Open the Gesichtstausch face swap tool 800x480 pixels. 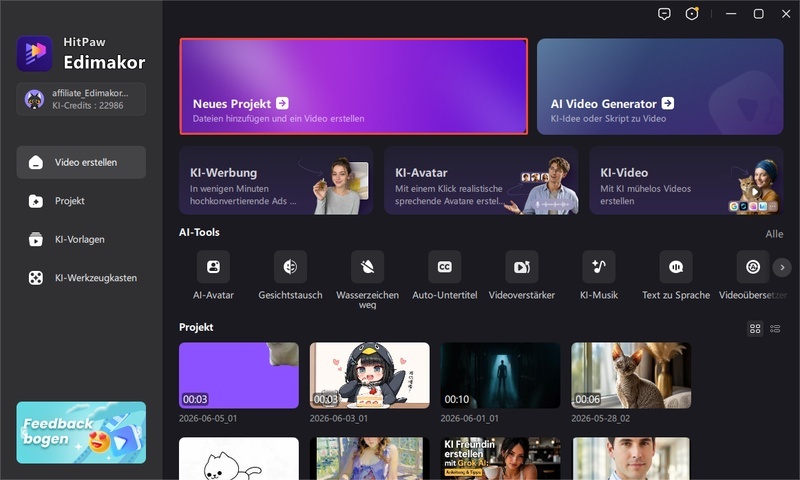(x=290, y=267)
